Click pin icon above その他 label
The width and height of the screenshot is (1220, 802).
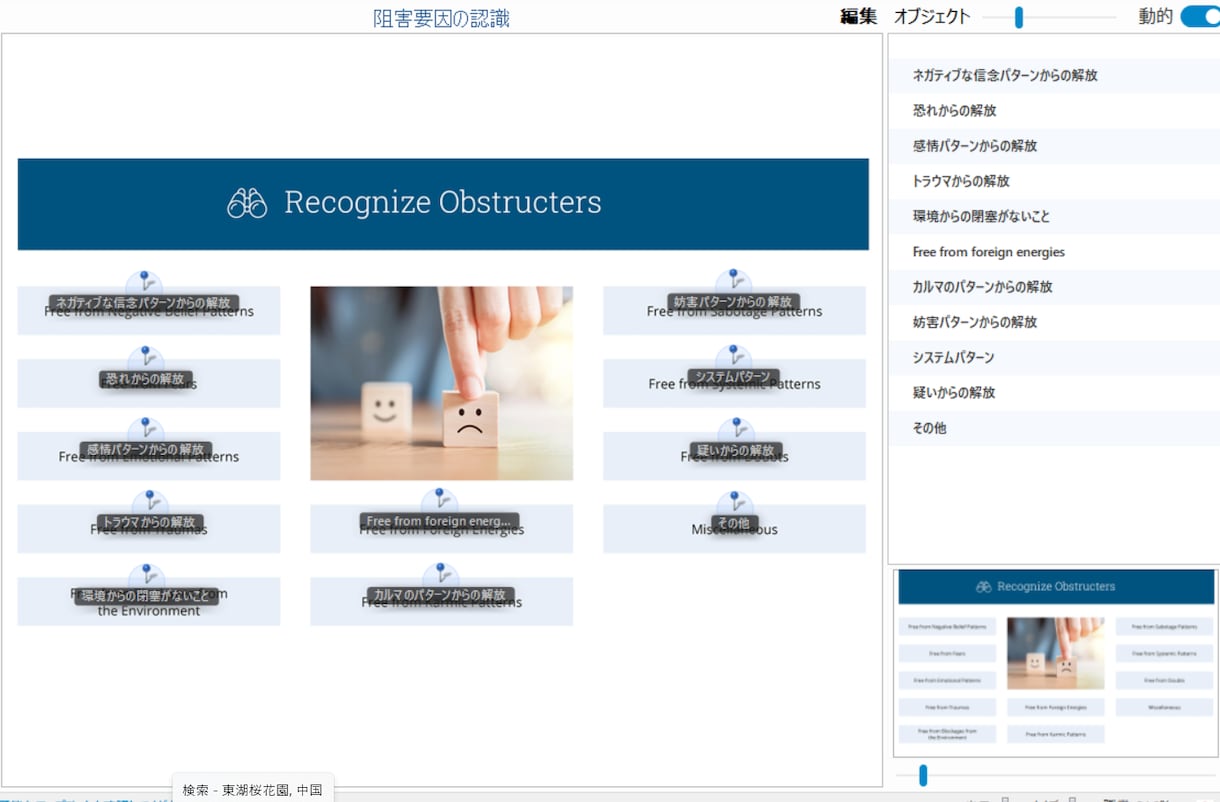click(734, 504)
